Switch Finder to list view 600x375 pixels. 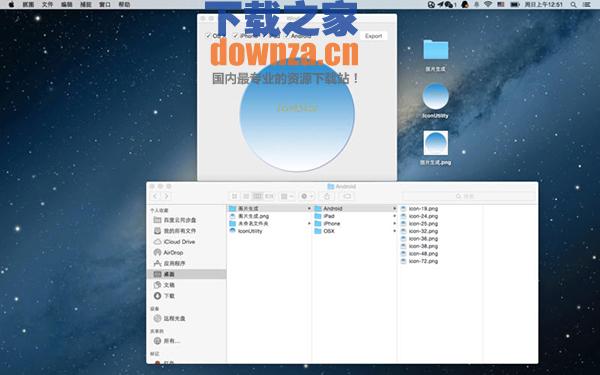[246, 196]
